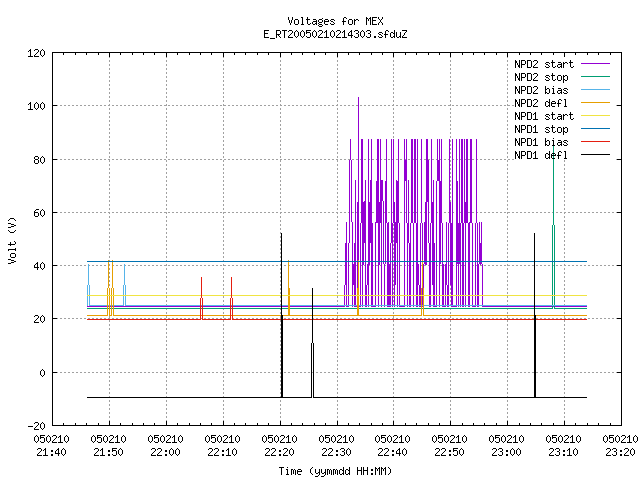Click the 'NPD1 stop' legend label
The width and height of the screenshot is (640, 480).
tap(541, 129)
